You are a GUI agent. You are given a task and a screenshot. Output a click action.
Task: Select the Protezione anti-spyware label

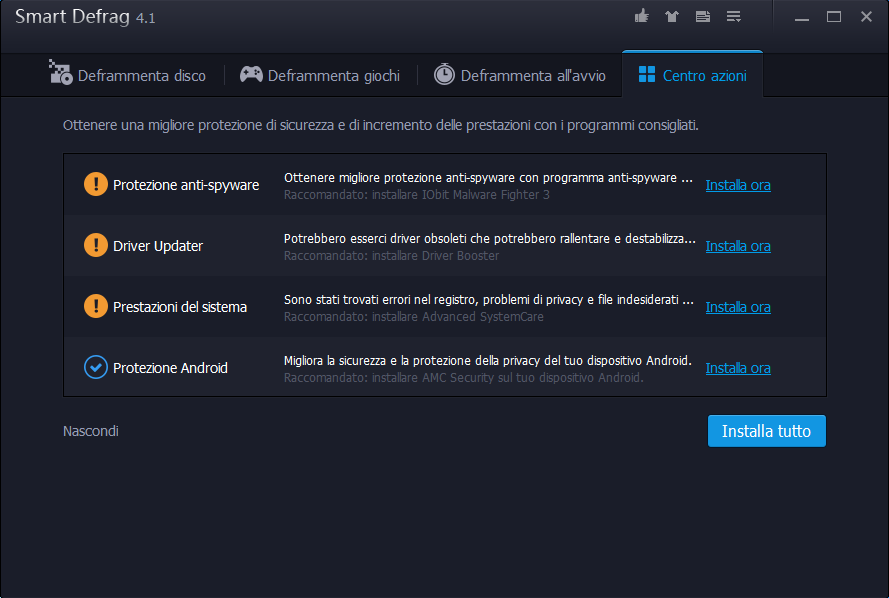pyautogui.click(x=186, y=185)
